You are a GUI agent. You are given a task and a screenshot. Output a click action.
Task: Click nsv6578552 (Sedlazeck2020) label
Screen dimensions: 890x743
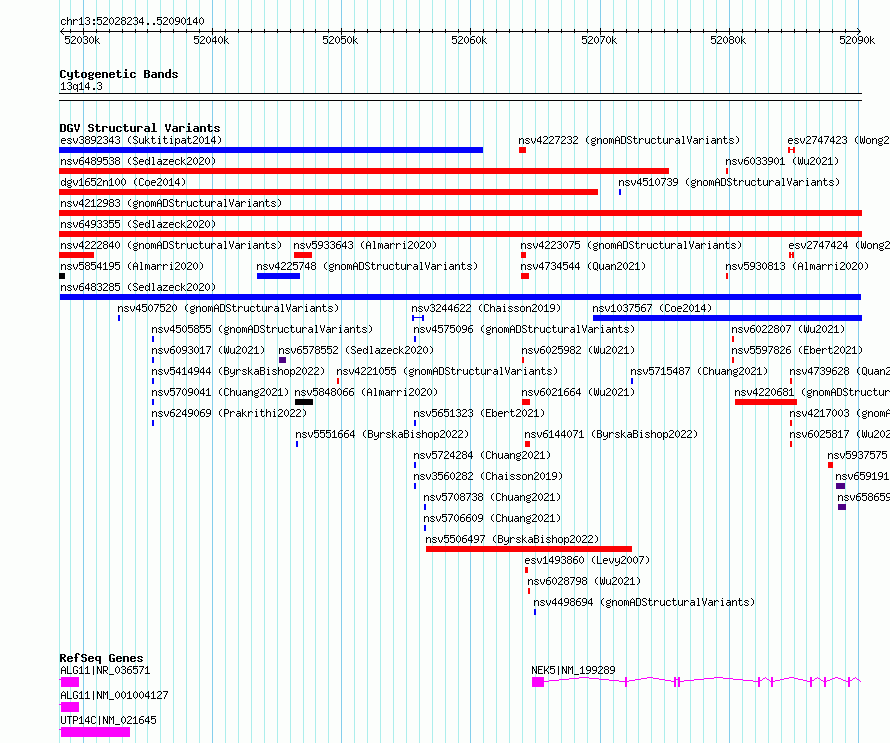click(356, 350)
